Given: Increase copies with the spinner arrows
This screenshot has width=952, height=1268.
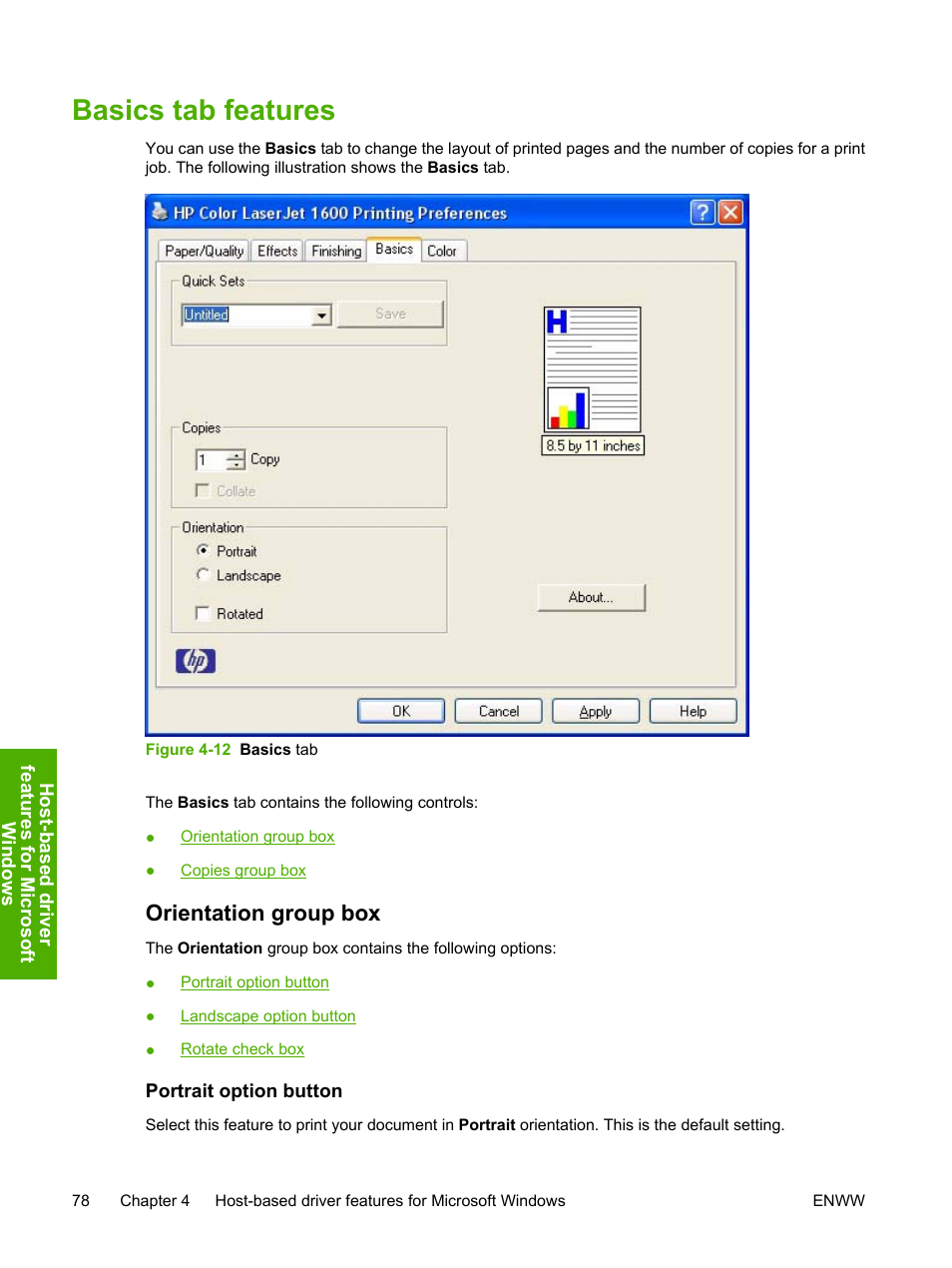Looking at the screenshot, I should [x=236, y=455].
